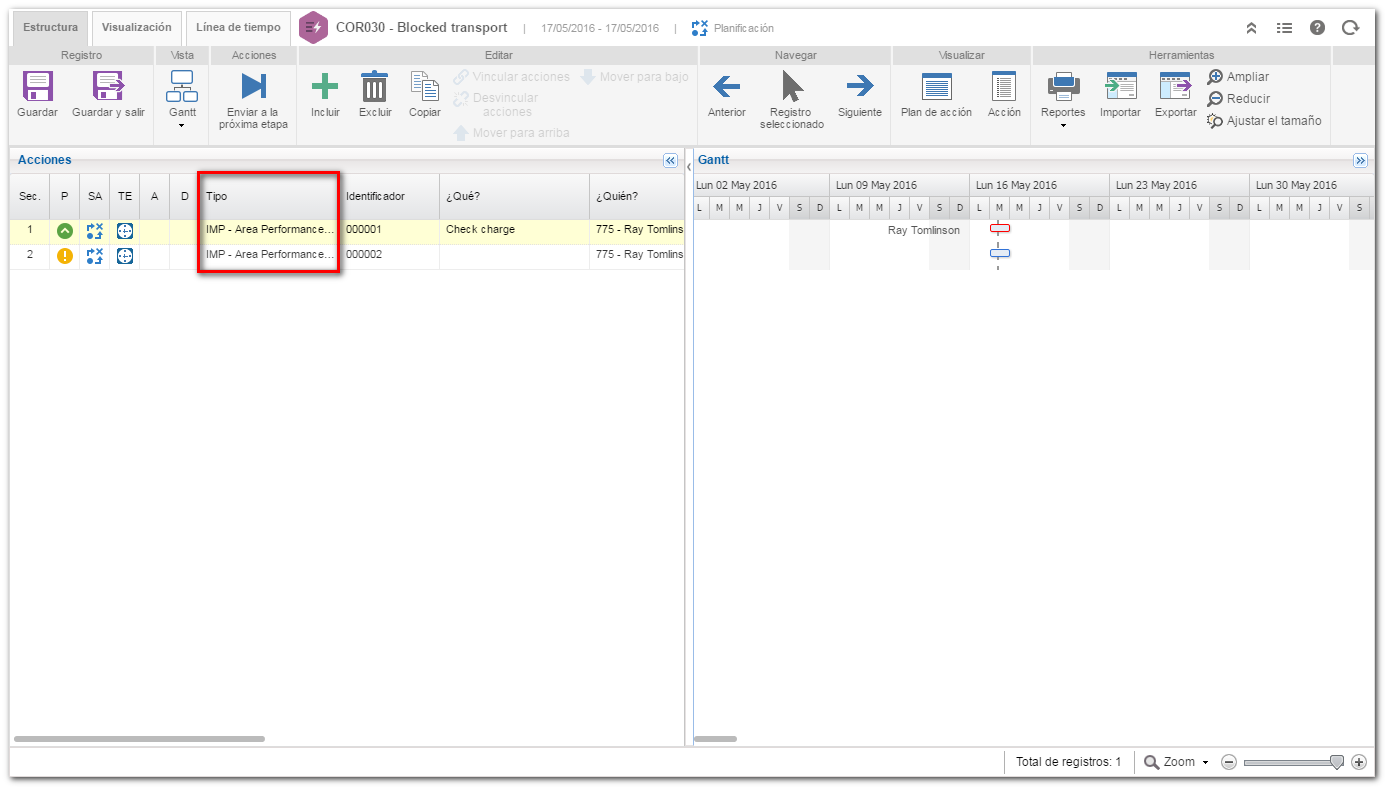Click the Copiar icon
Screen dimensions: 1385x787
pos(425,86)
